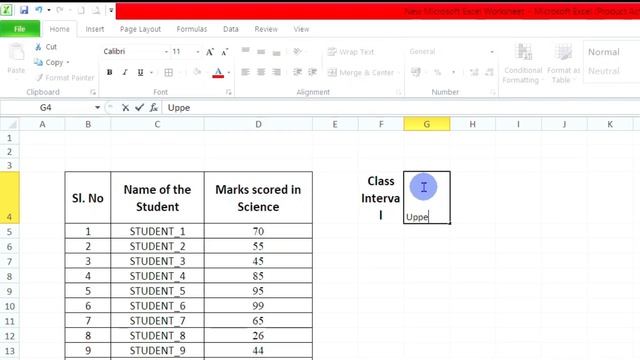
Task: Open Conditional Formatting
Action: (523, 63)
